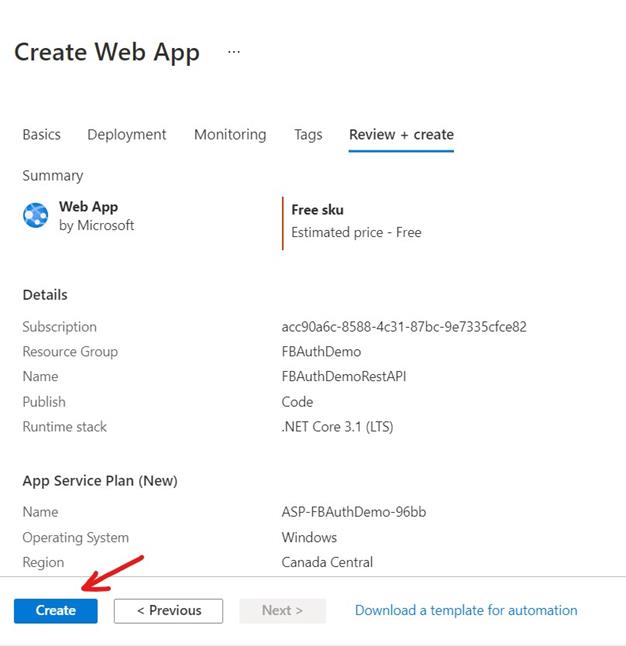Click the Web App globe icon
Screen dimensions: 626x646
pos(35,215)
